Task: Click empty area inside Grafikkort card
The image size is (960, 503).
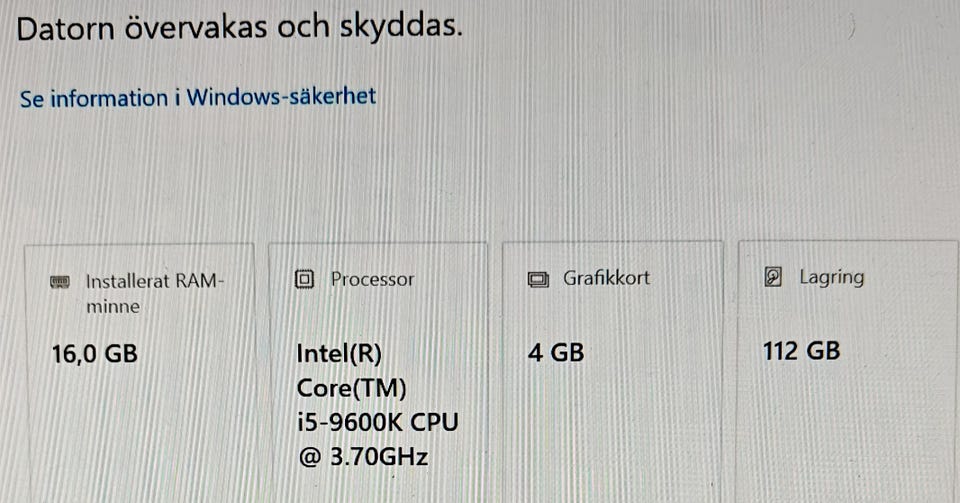Action: 610,430
